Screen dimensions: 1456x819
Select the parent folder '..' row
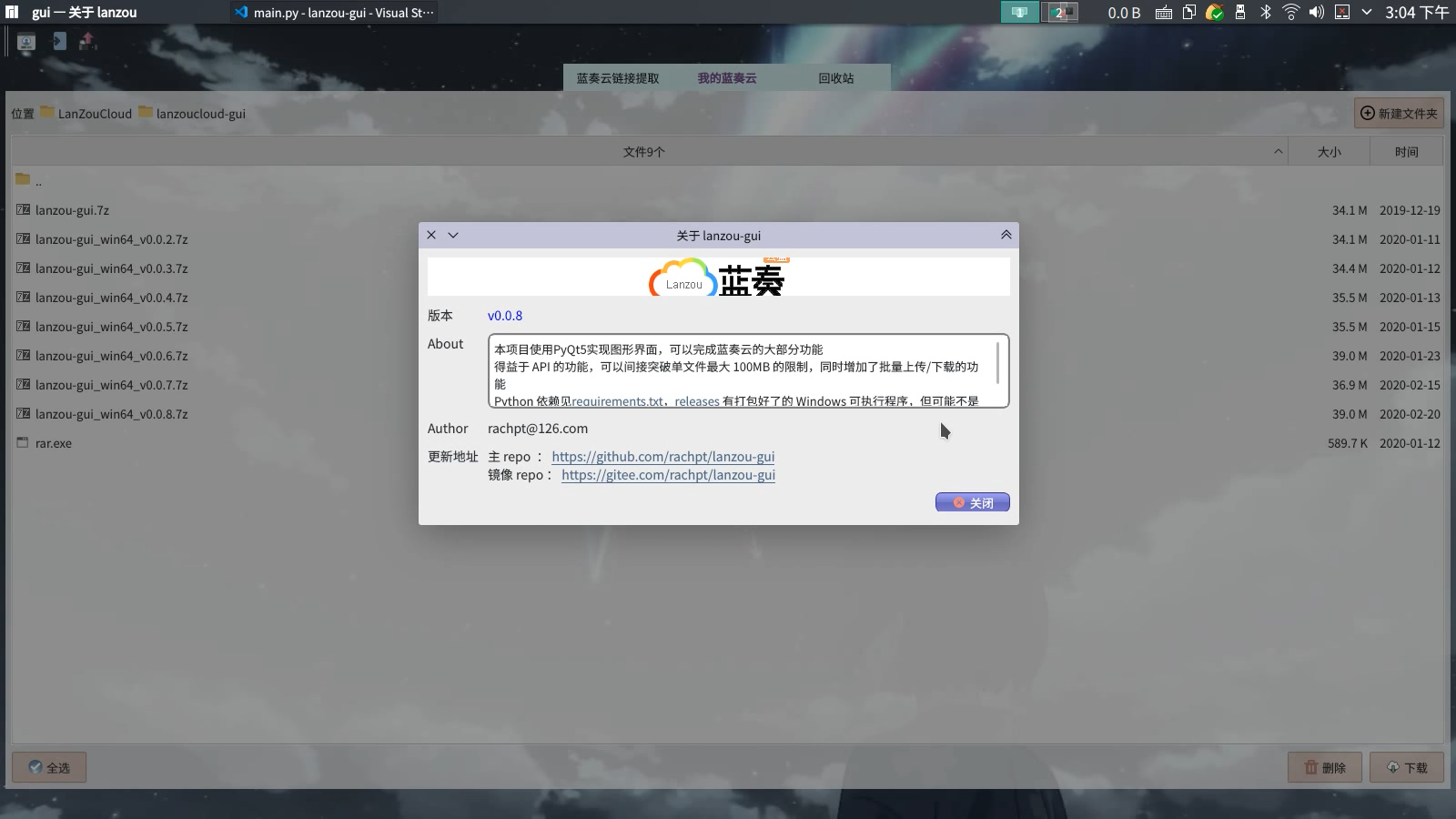point(727,181)
